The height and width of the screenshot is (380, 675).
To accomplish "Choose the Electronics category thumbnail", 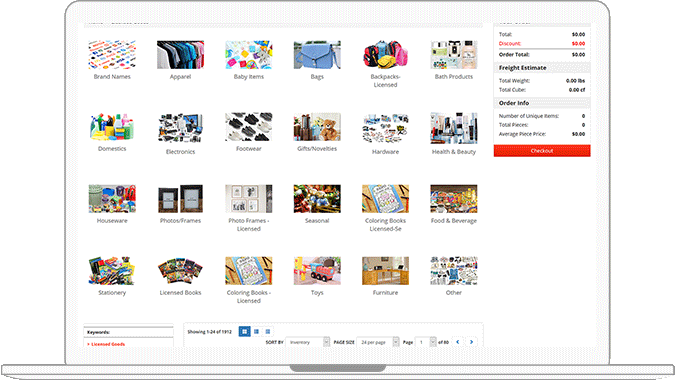I will (x=180, y=127).
